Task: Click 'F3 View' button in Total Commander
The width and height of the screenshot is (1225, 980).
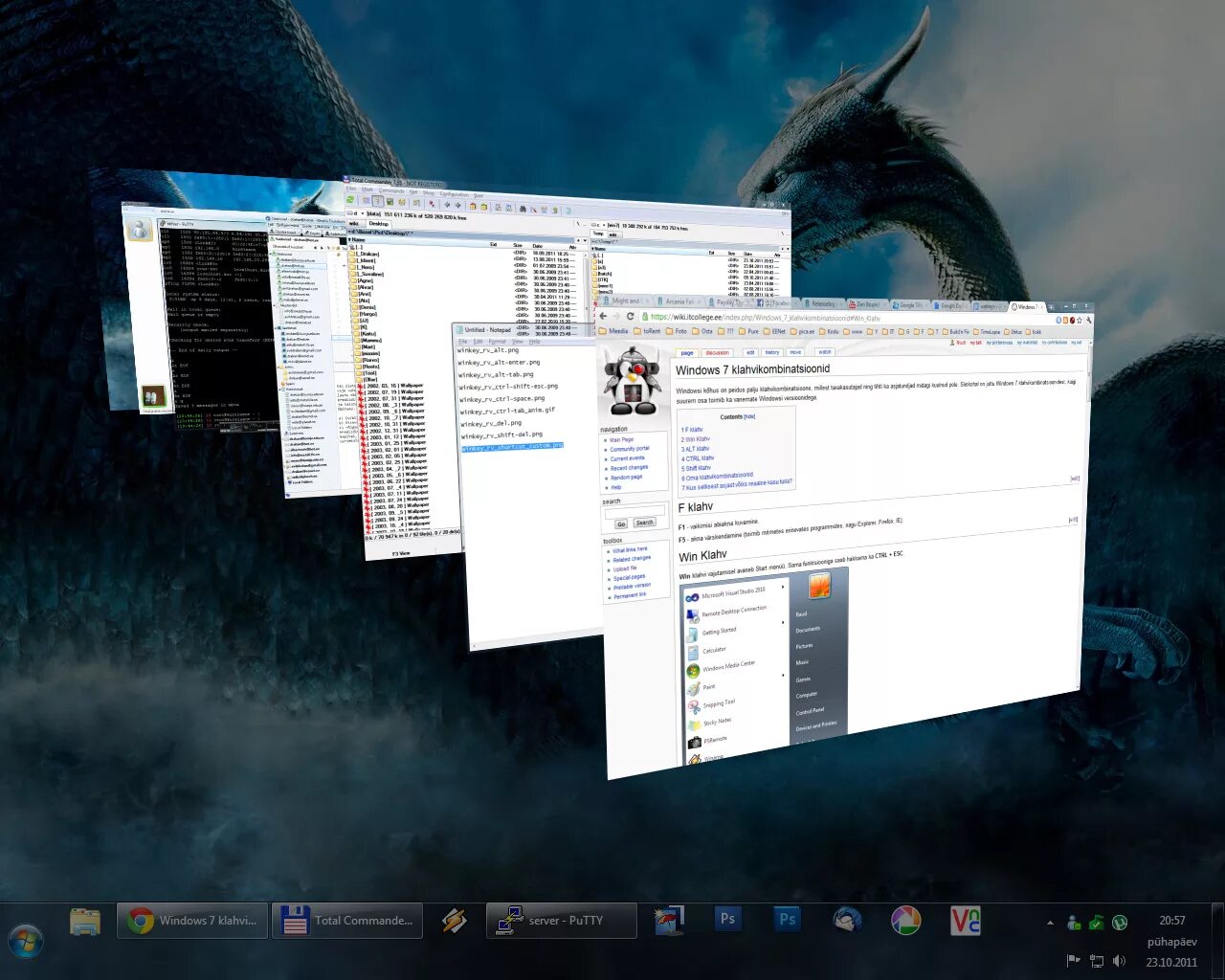Action: (x=401, y=553)
